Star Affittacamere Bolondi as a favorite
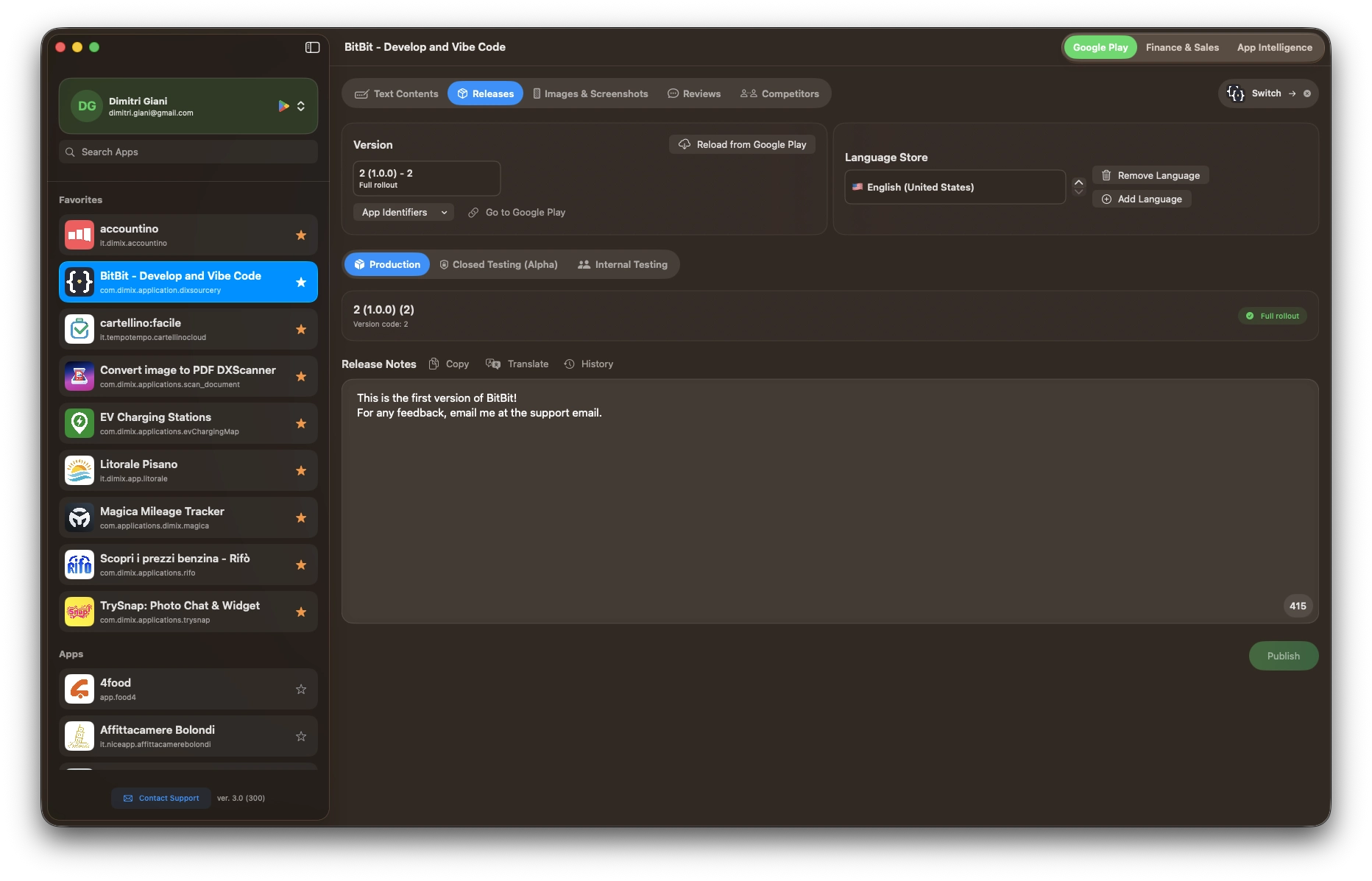The width and height of the screenshot is (1372, 881). pyautogui.click(x=300, y=736)
